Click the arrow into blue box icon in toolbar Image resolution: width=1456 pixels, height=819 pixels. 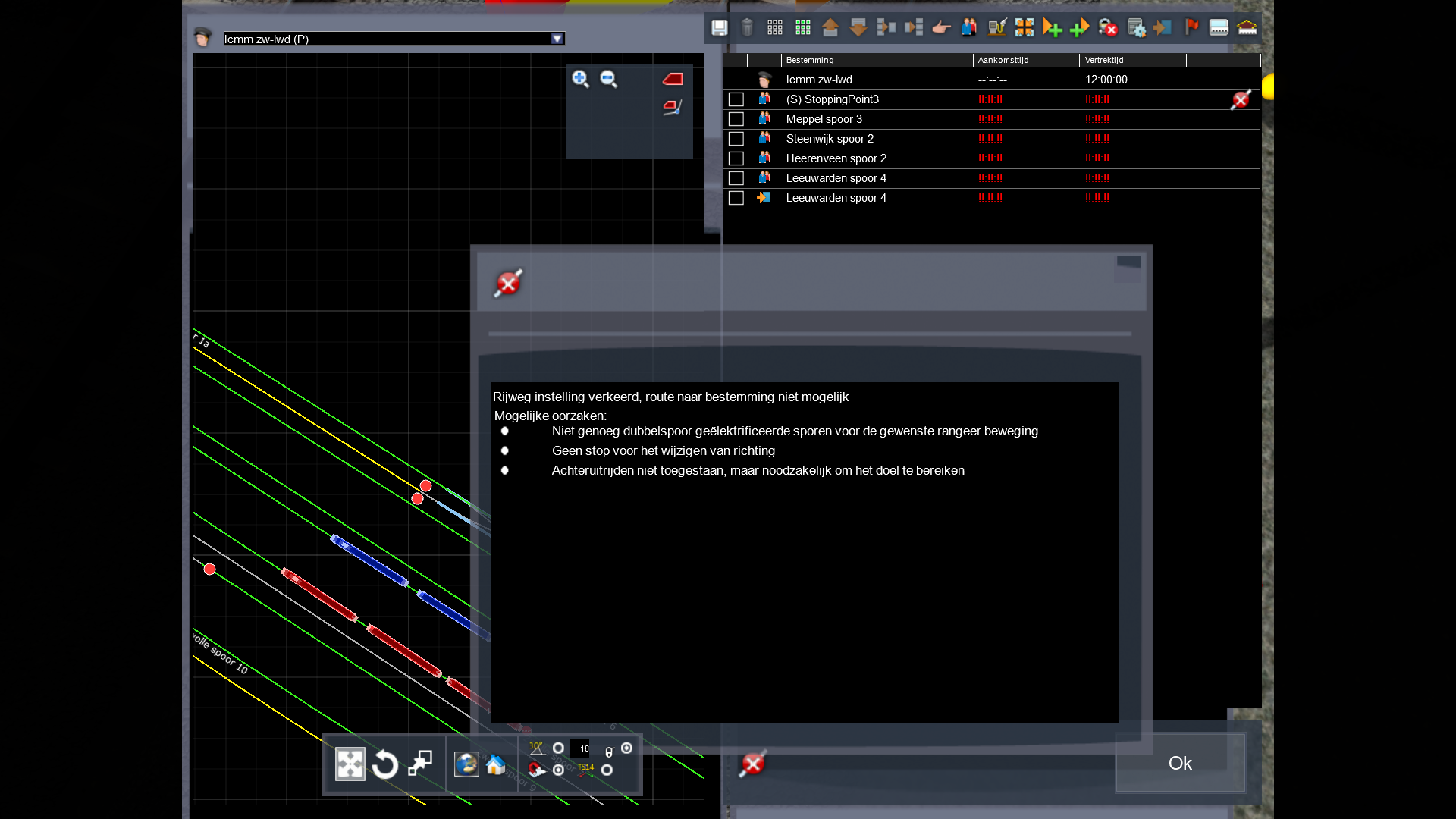[1163, 28]
